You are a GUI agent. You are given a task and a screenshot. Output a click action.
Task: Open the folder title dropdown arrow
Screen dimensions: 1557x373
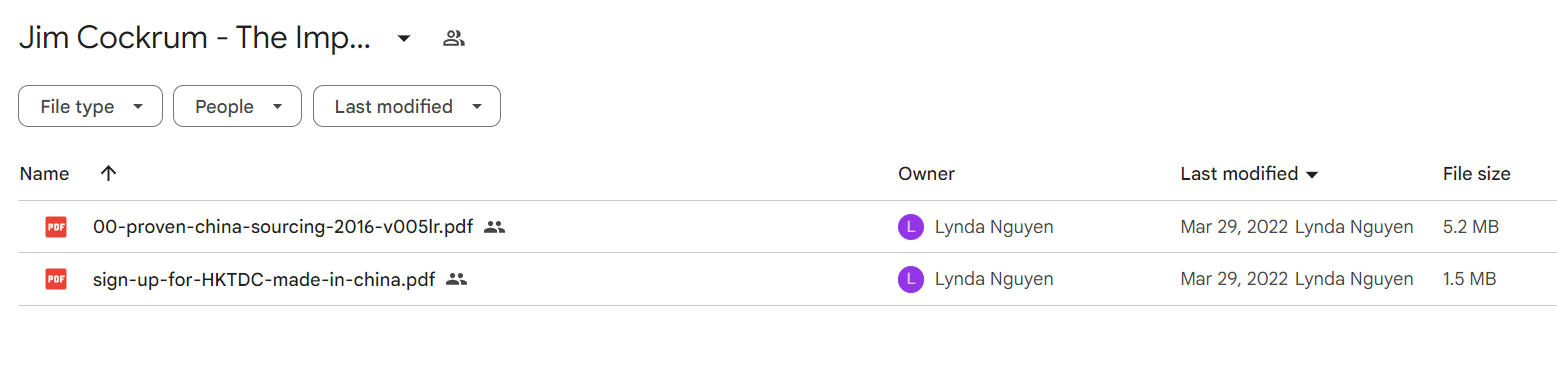[404, 39]
